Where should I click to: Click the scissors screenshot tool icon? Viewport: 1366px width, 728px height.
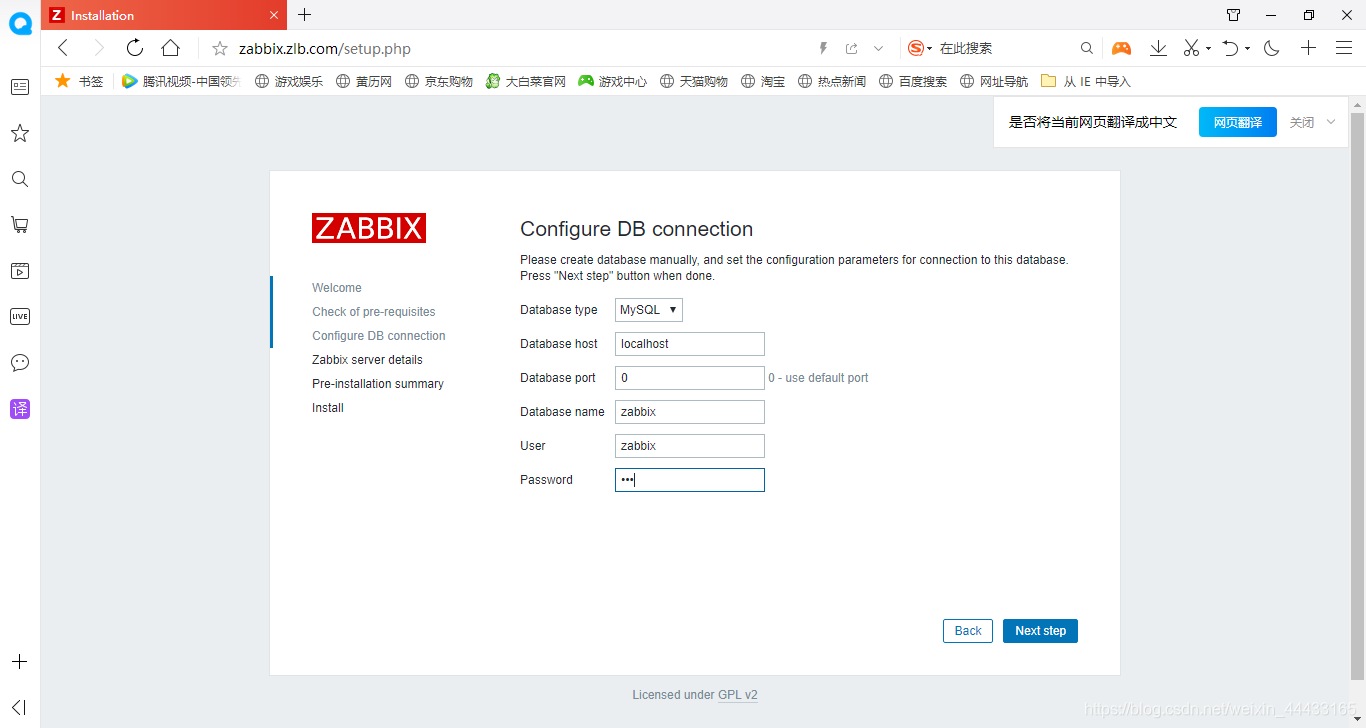1191,48
